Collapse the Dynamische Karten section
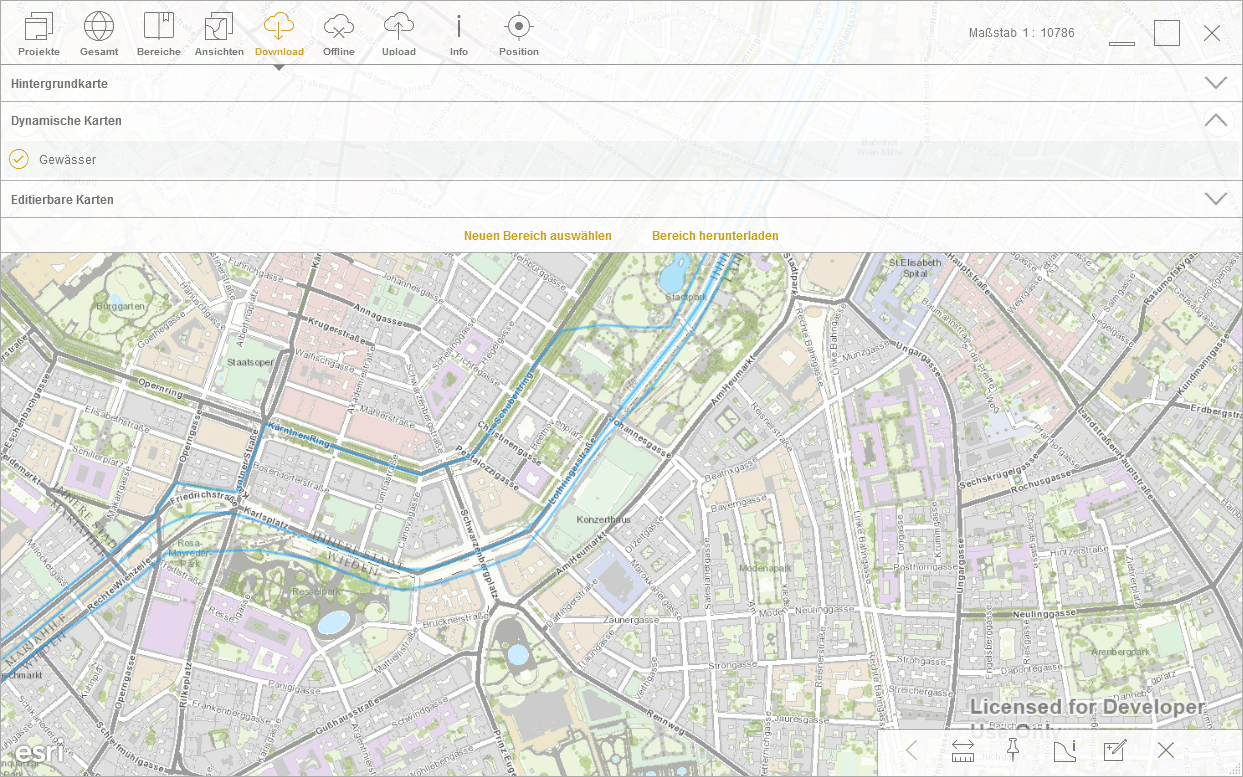 pos(1215,120)
